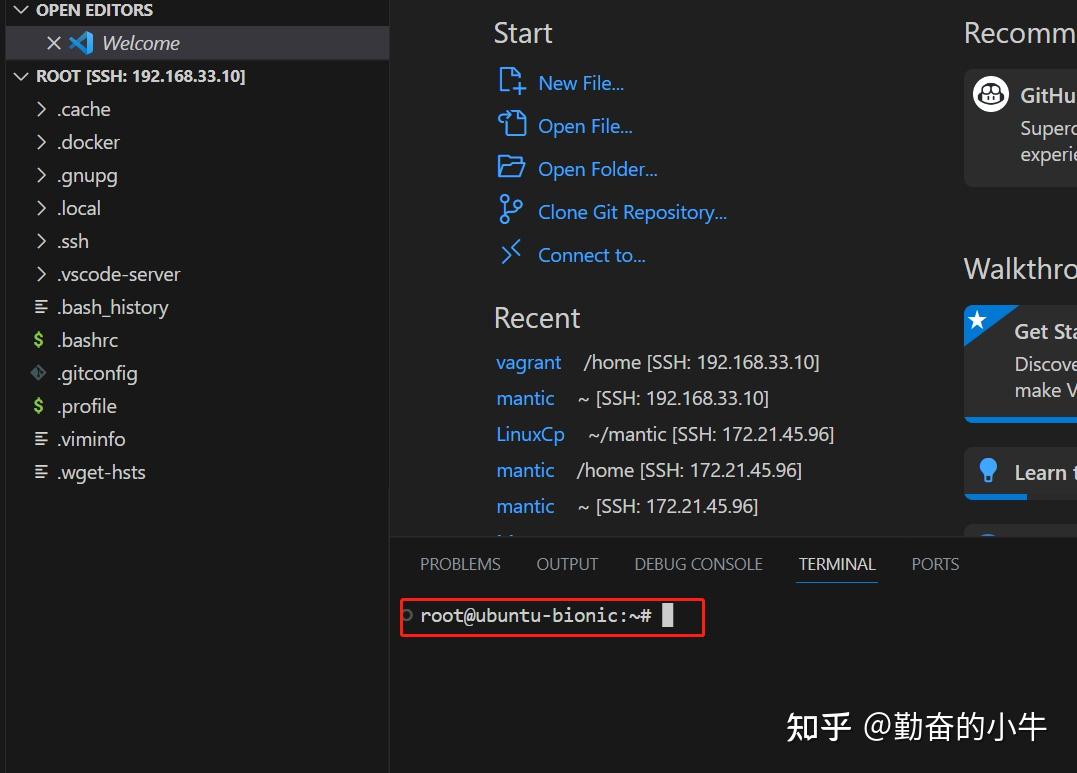Click the Open File icon
Image resolution: width=1077 pixels, height=773 pixels.
coord(512,124)
